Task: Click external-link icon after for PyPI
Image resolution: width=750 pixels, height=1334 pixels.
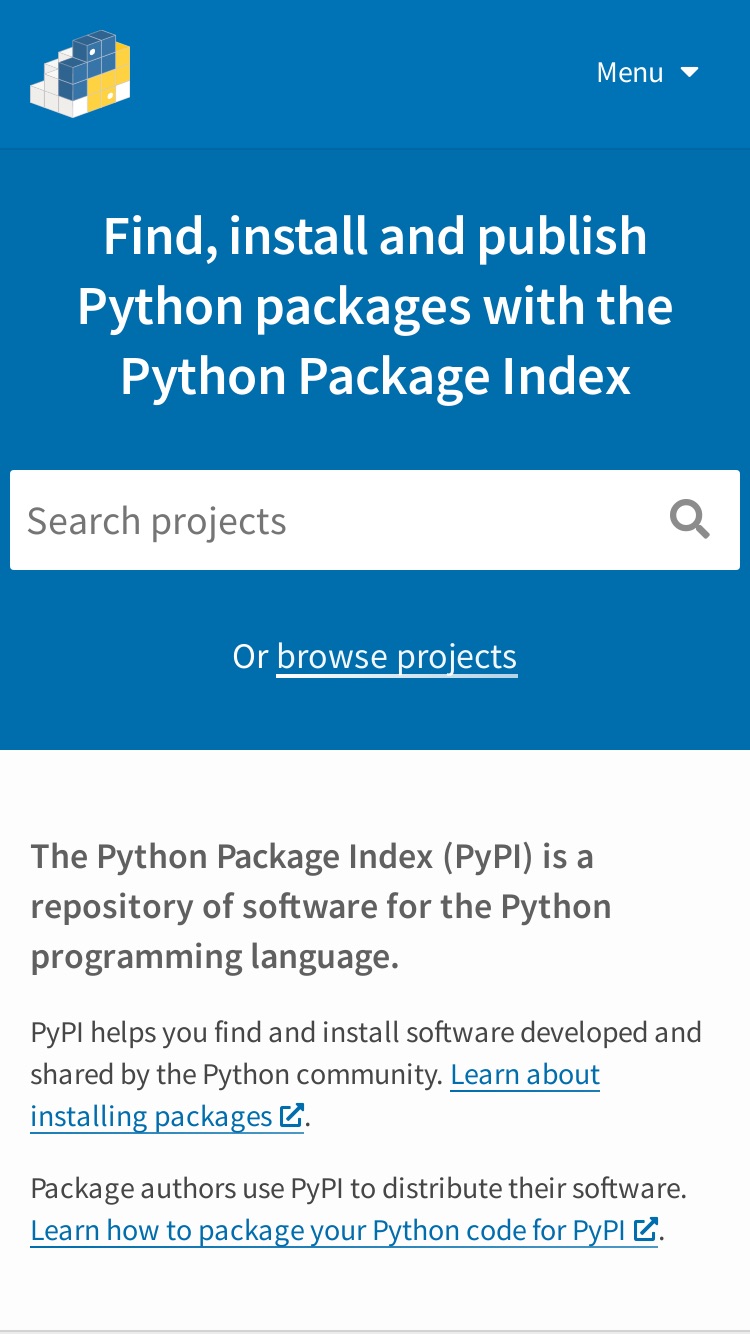Action: coord(646,1228)
